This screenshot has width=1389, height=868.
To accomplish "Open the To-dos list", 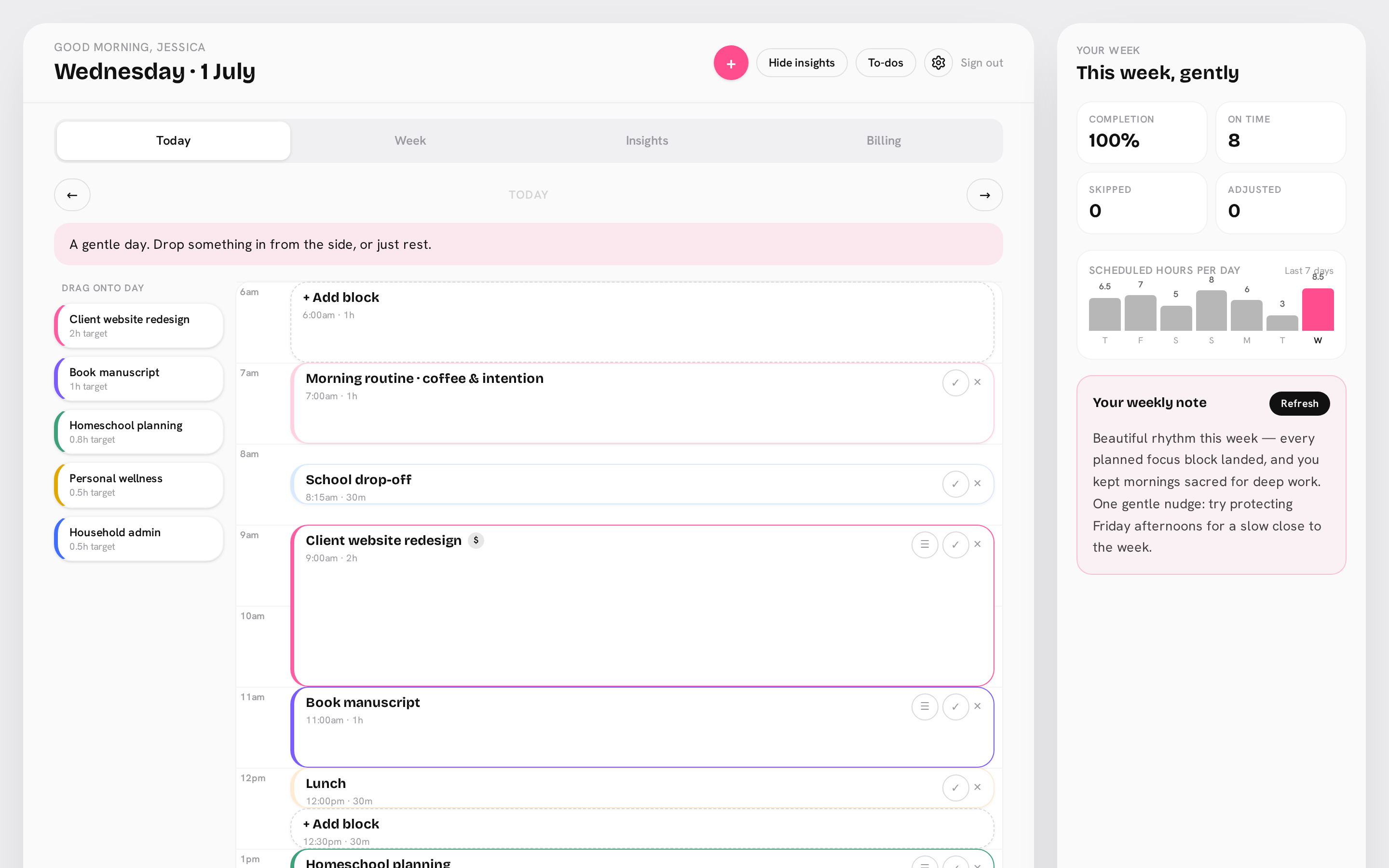I will [x=885, y=63].
